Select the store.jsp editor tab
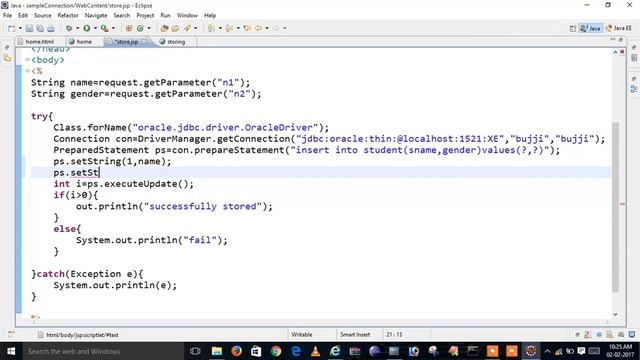The height and width of the screenshot is (360, 640). tap(126, 42)
